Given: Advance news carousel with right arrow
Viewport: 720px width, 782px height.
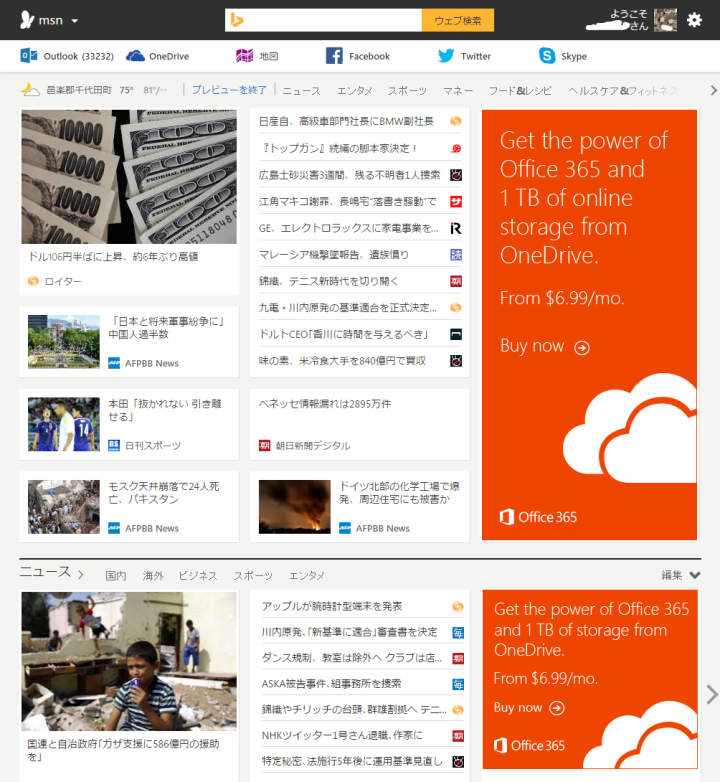Looking at the screenshot, I should [x=713, y=694].
